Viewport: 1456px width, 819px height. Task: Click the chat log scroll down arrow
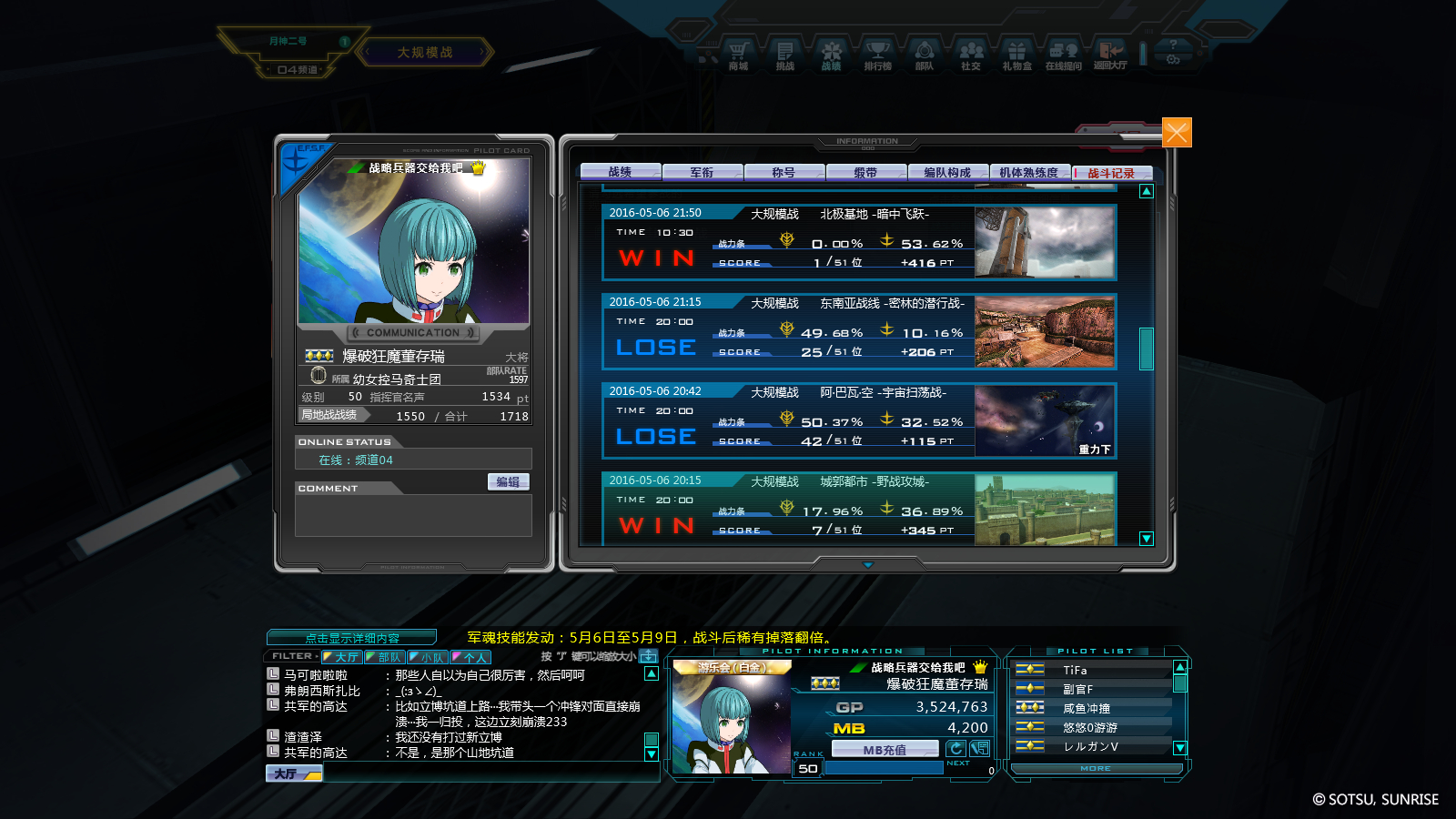(651, 753)
